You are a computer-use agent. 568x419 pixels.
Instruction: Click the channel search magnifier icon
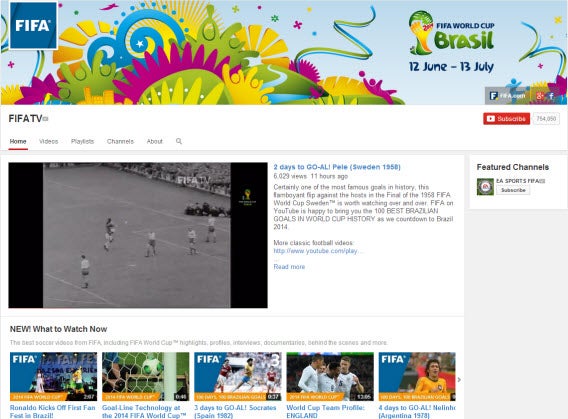click(179, 141)
